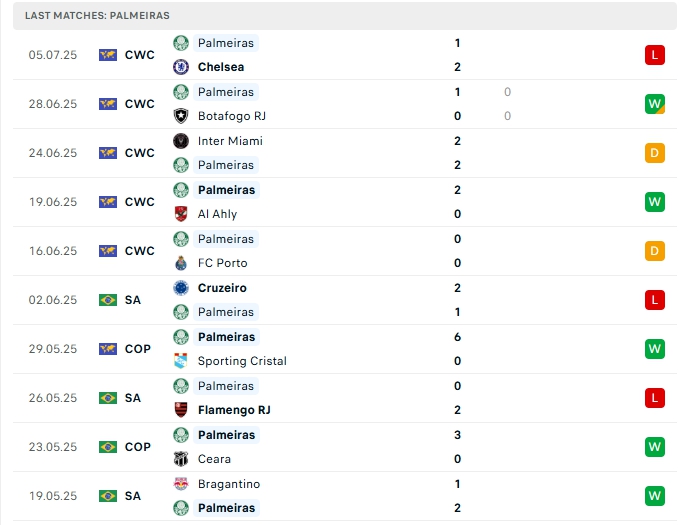Click CWC competition label on 16.06.25 row
Image resolution: width=683 pixels, height=525 pixels.
[140, 251]
